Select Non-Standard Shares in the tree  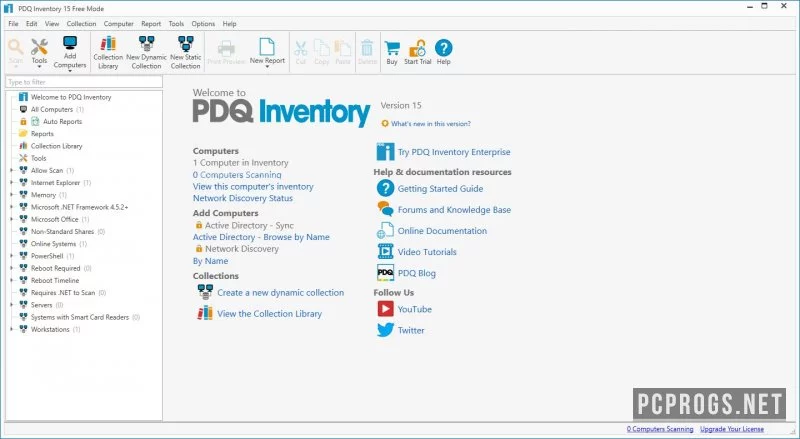click(62, 231)
